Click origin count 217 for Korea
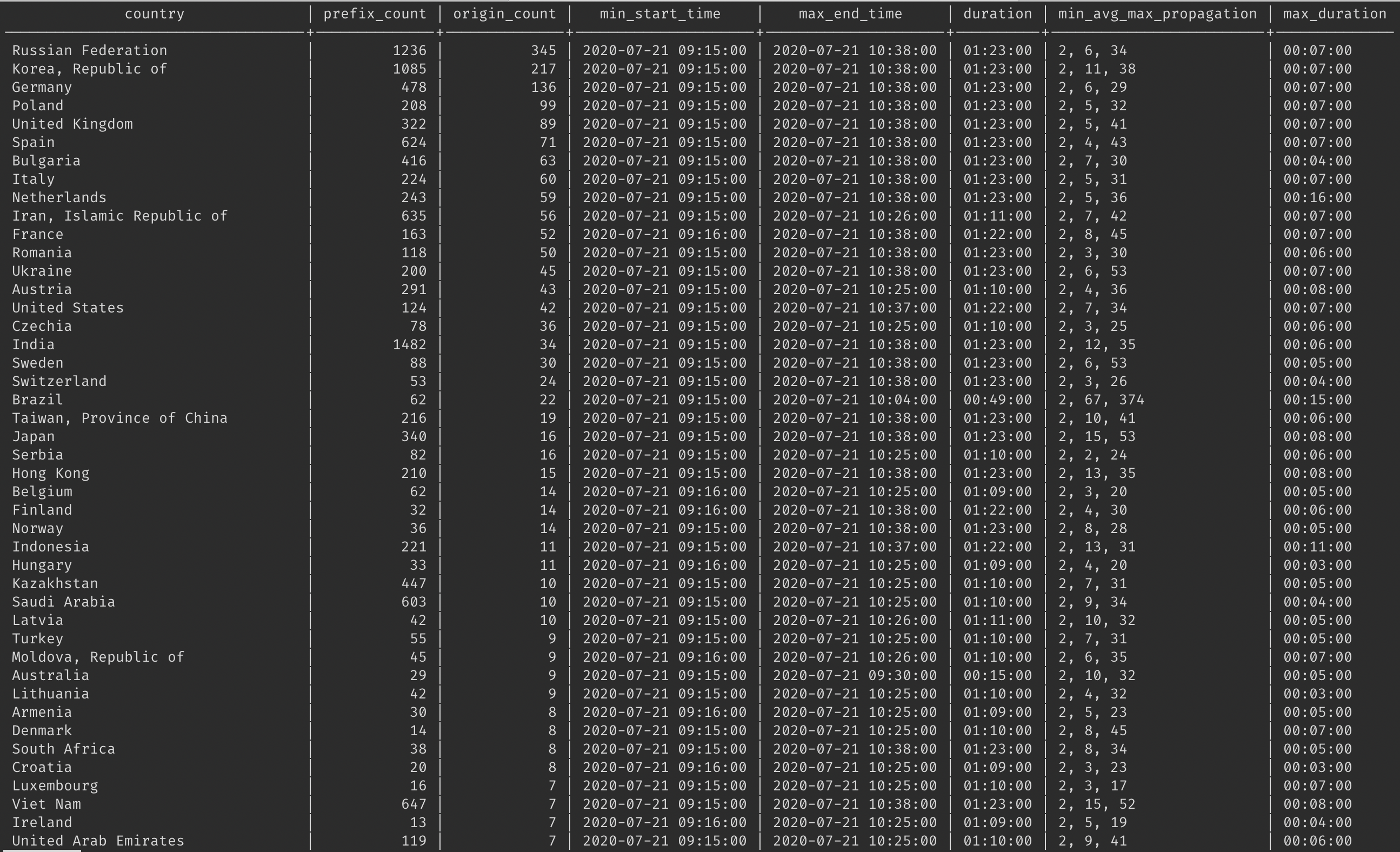This screenshot has height=852, width=1400. (x=544, y=69)
